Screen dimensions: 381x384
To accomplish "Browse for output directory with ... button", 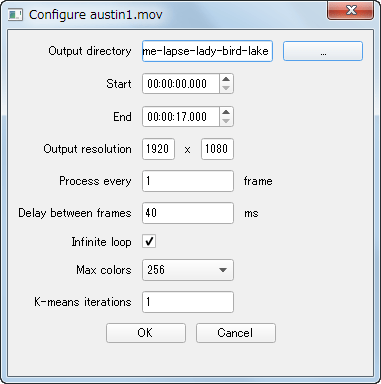I will click(323, 51).
